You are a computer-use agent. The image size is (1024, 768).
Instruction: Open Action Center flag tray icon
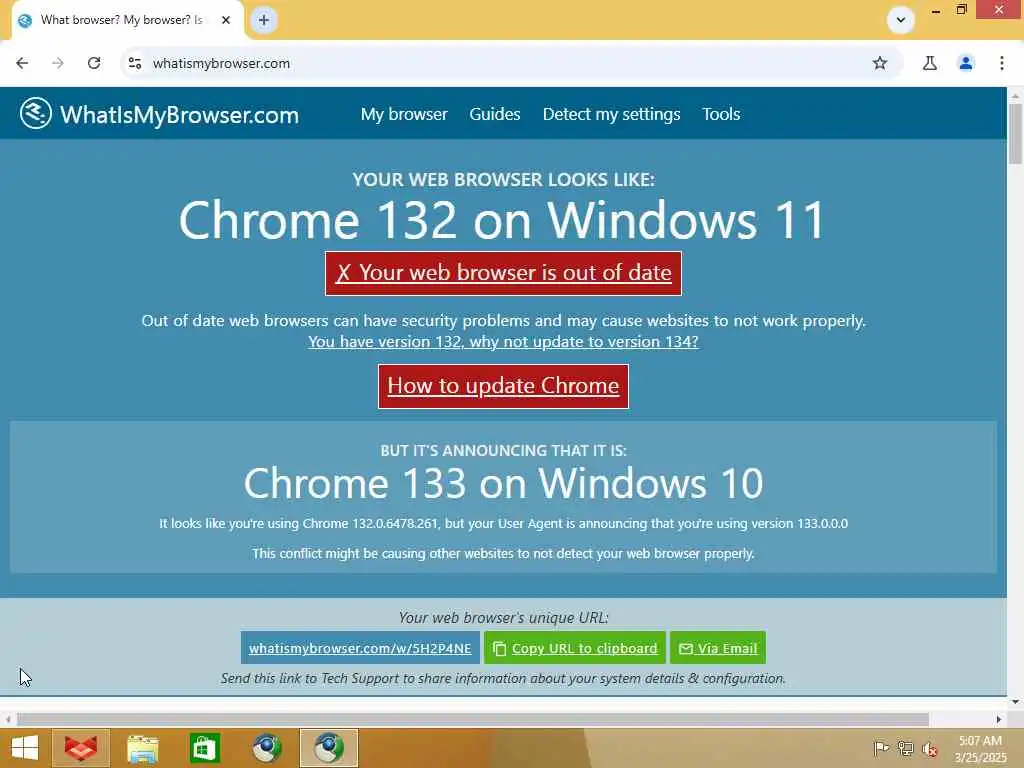881,748
